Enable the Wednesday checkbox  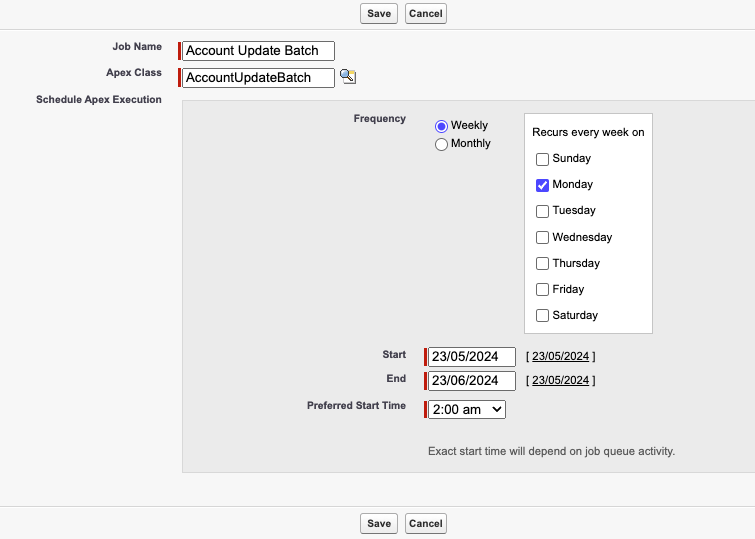click(x=542, y=237)
